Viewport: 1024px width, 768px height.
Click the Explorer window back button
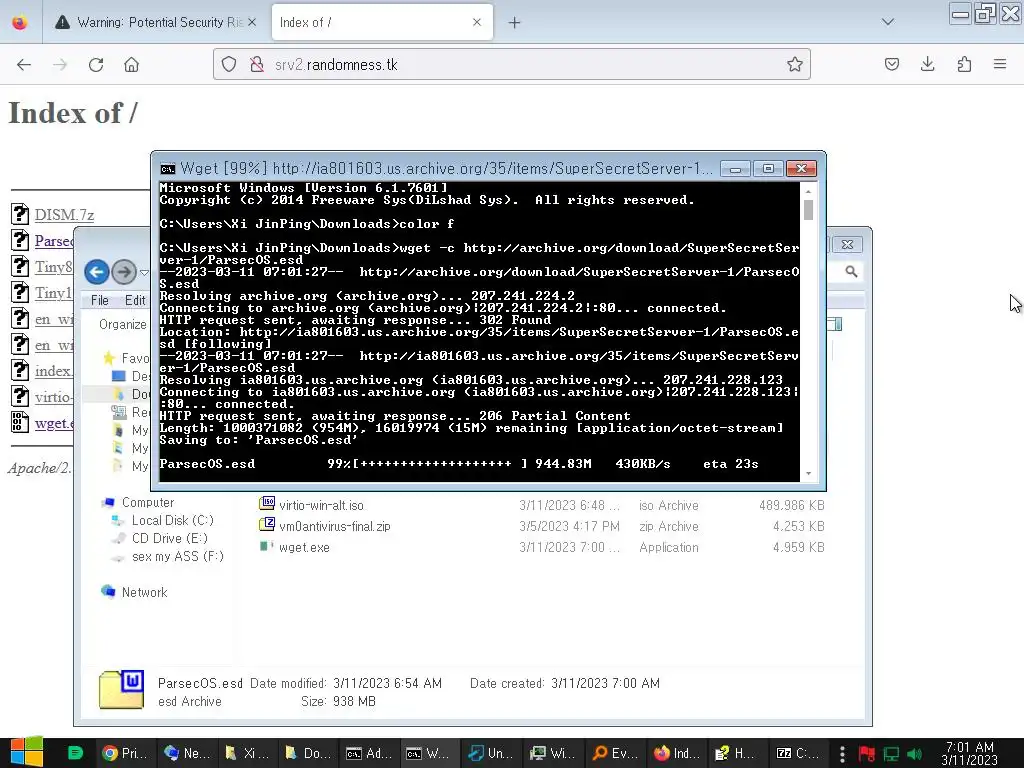pyautogui.click(x=97, y=272)
